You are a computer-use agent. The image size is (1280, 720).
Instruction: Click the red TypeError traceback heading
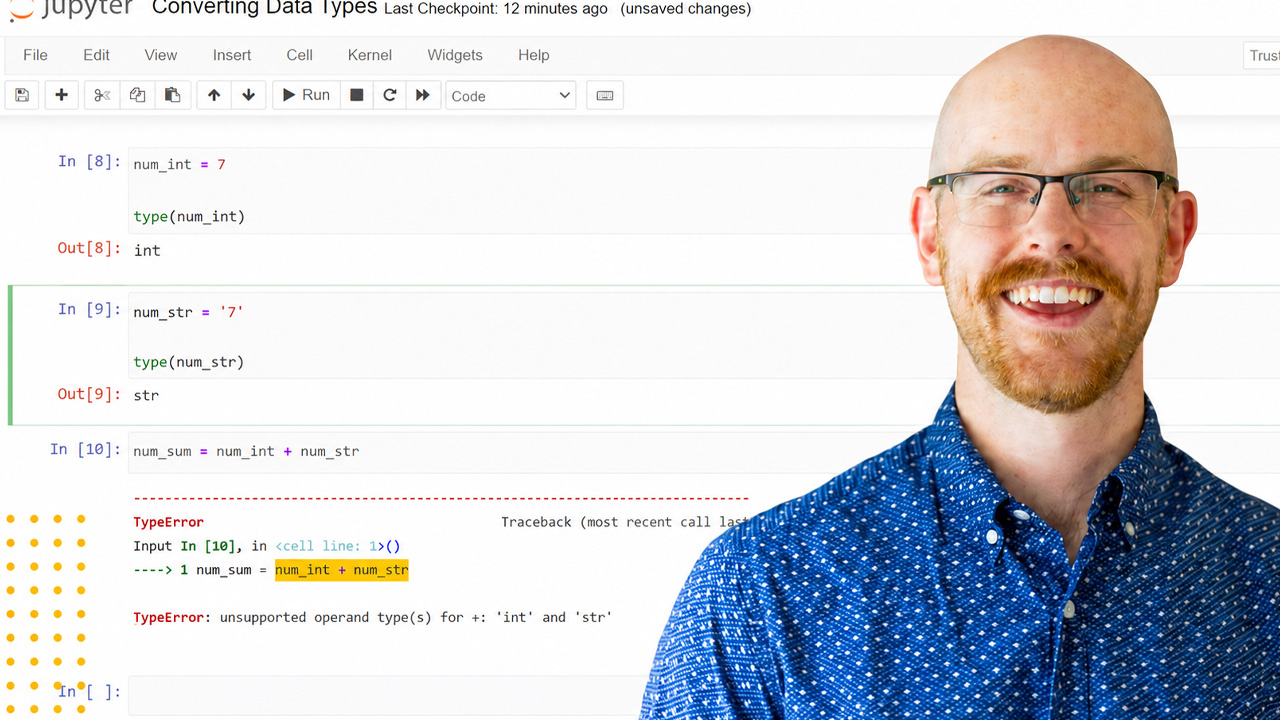168,522
